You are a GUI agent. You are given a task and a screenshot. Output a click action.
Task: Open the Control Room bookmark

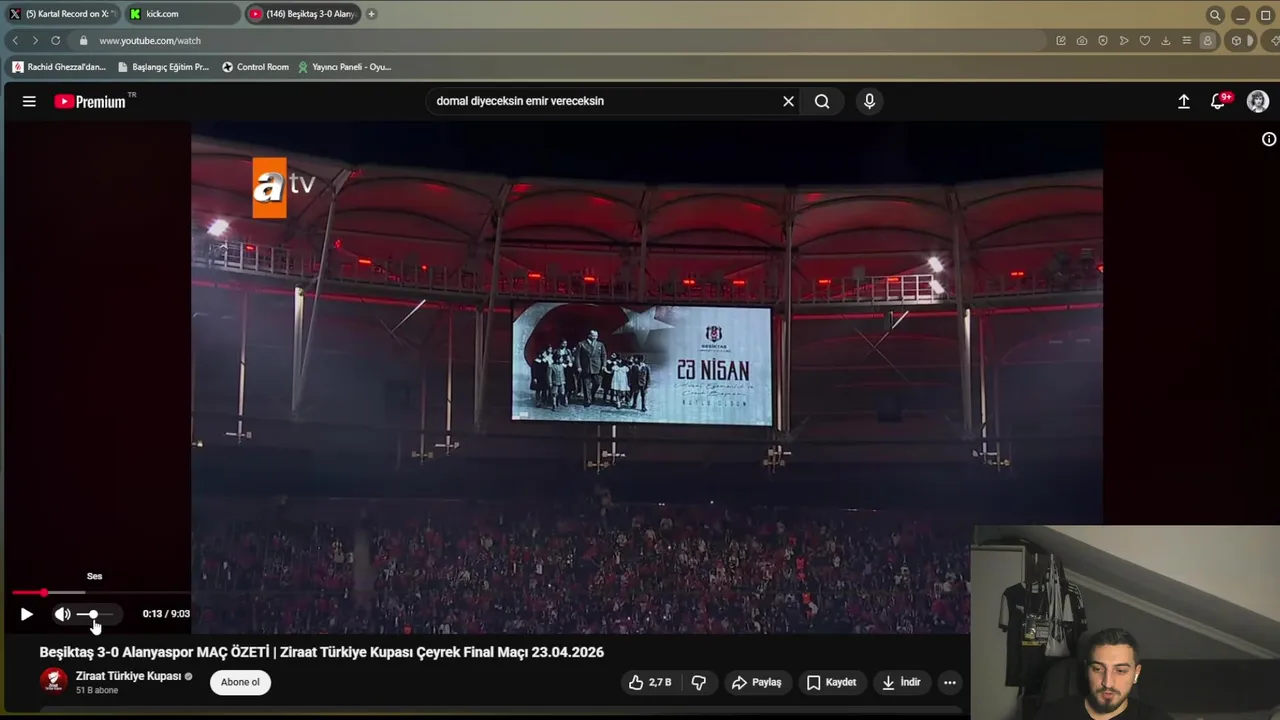255,67
